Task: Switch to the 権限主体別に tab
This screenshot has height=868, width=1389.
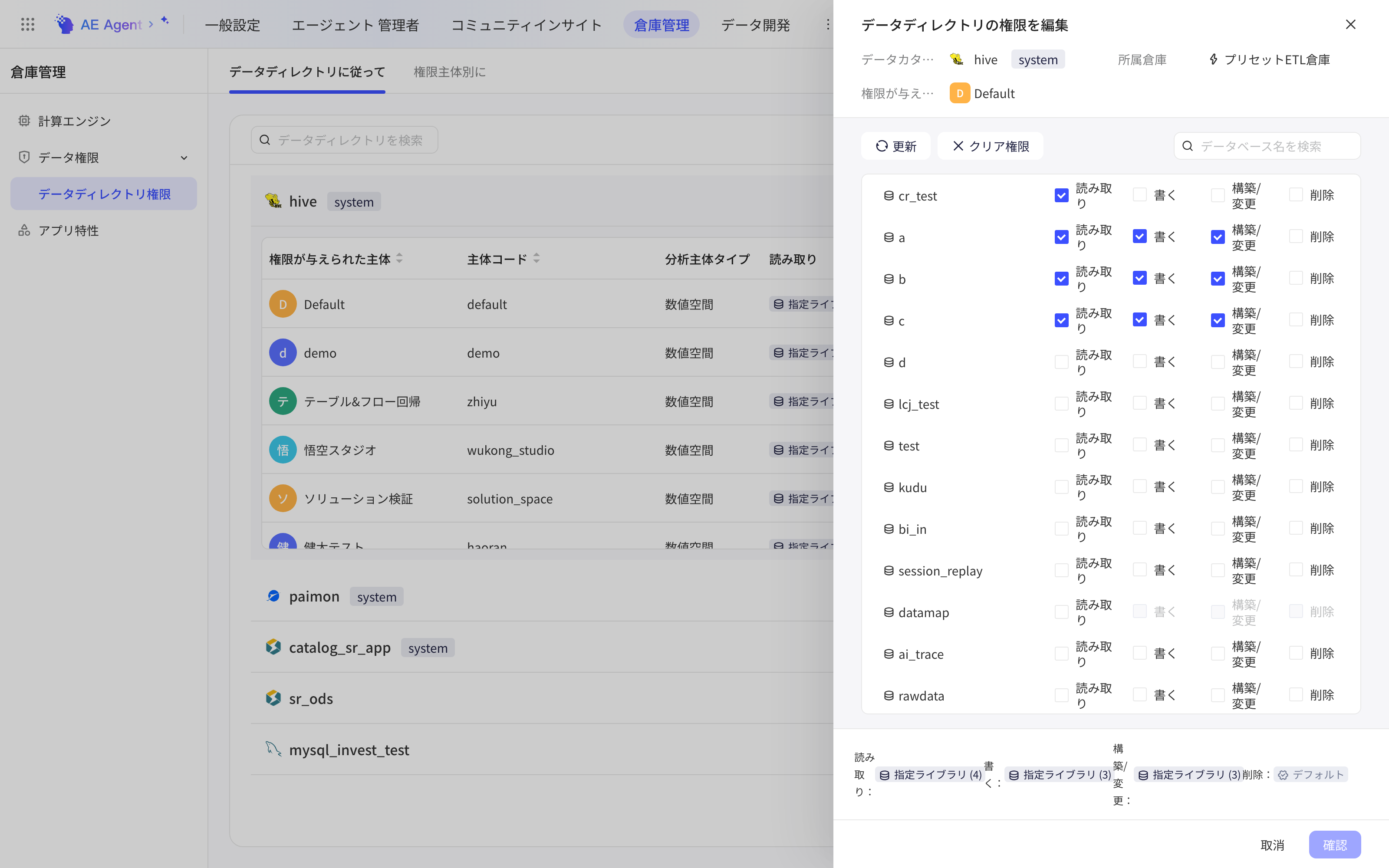Action: click(x=449, y=72)
